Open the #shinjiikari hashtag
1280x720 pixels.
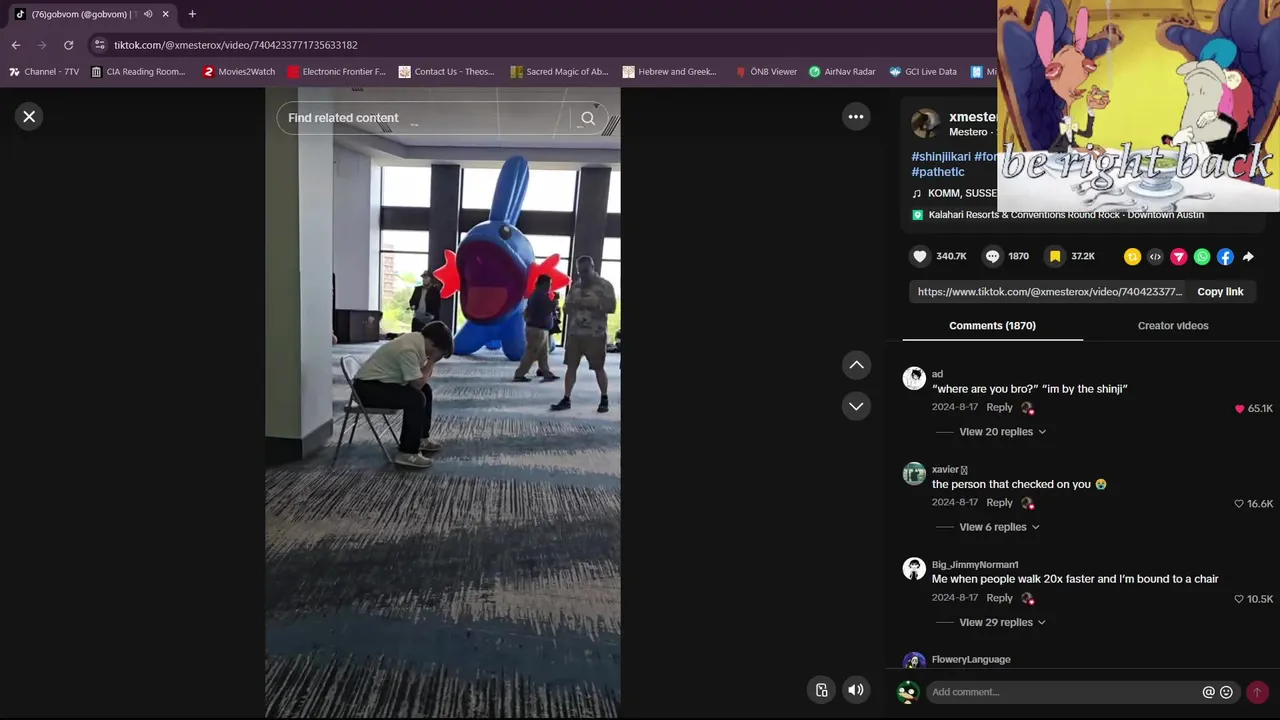(941, 157)
